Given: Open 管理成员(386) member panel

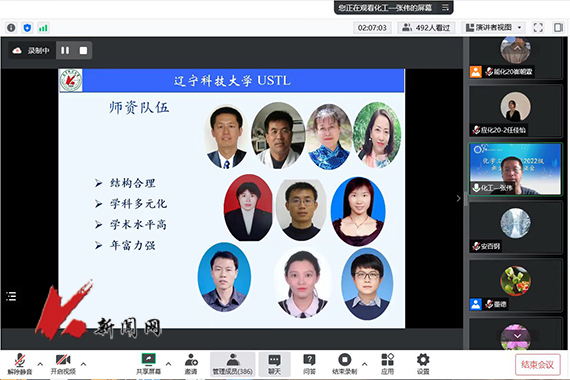Looking at the screenshot, I should pyautogui.click(x=232, y=364).
